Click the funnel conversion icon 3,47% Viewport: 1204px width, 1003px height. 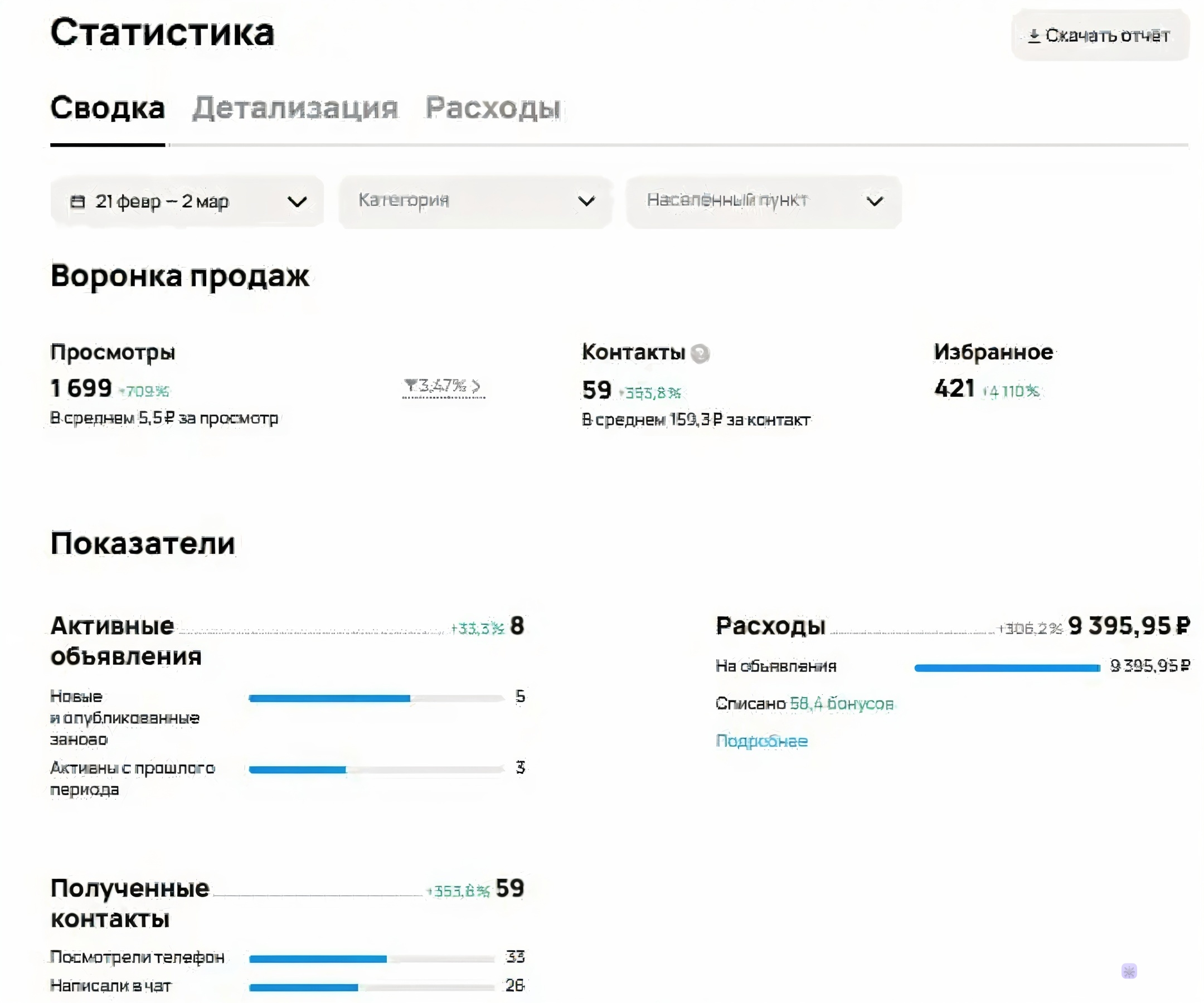[410, 384]
